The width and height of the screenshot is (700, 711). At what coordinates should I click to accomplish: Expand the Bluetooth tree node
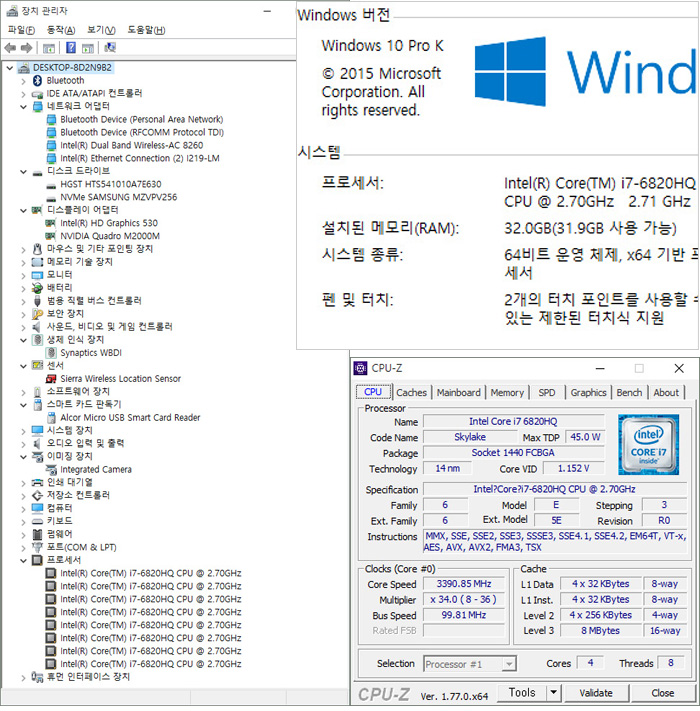[23, 81]
